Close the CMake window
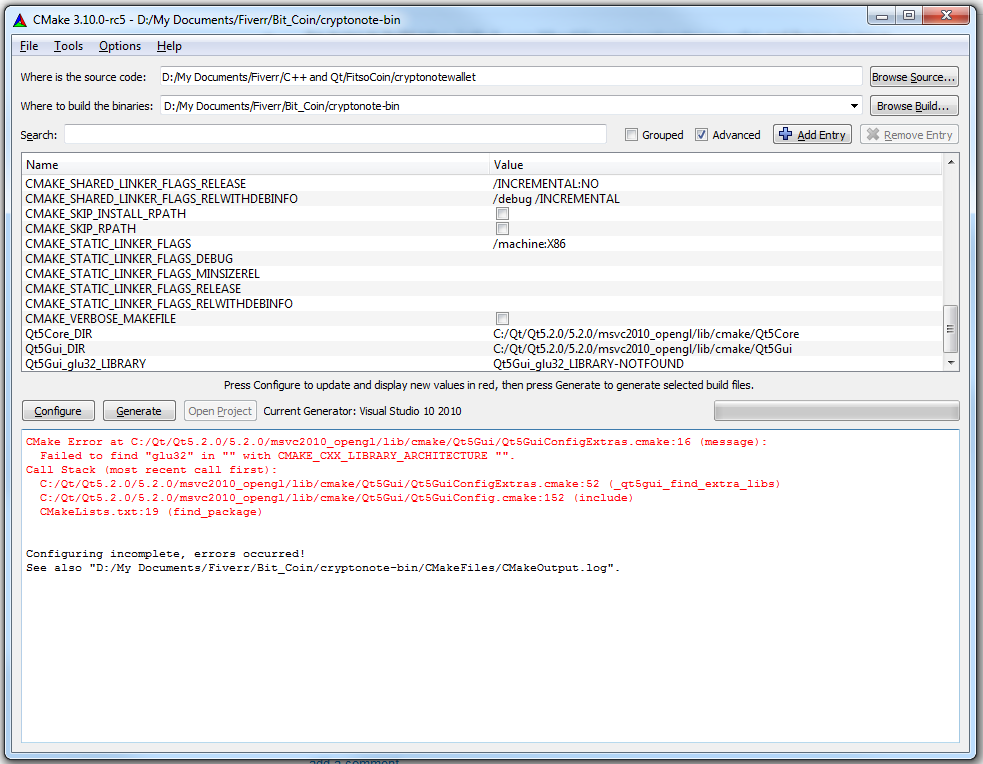The width and height of the screenshot is (983, 764). (x=947, y=16)
